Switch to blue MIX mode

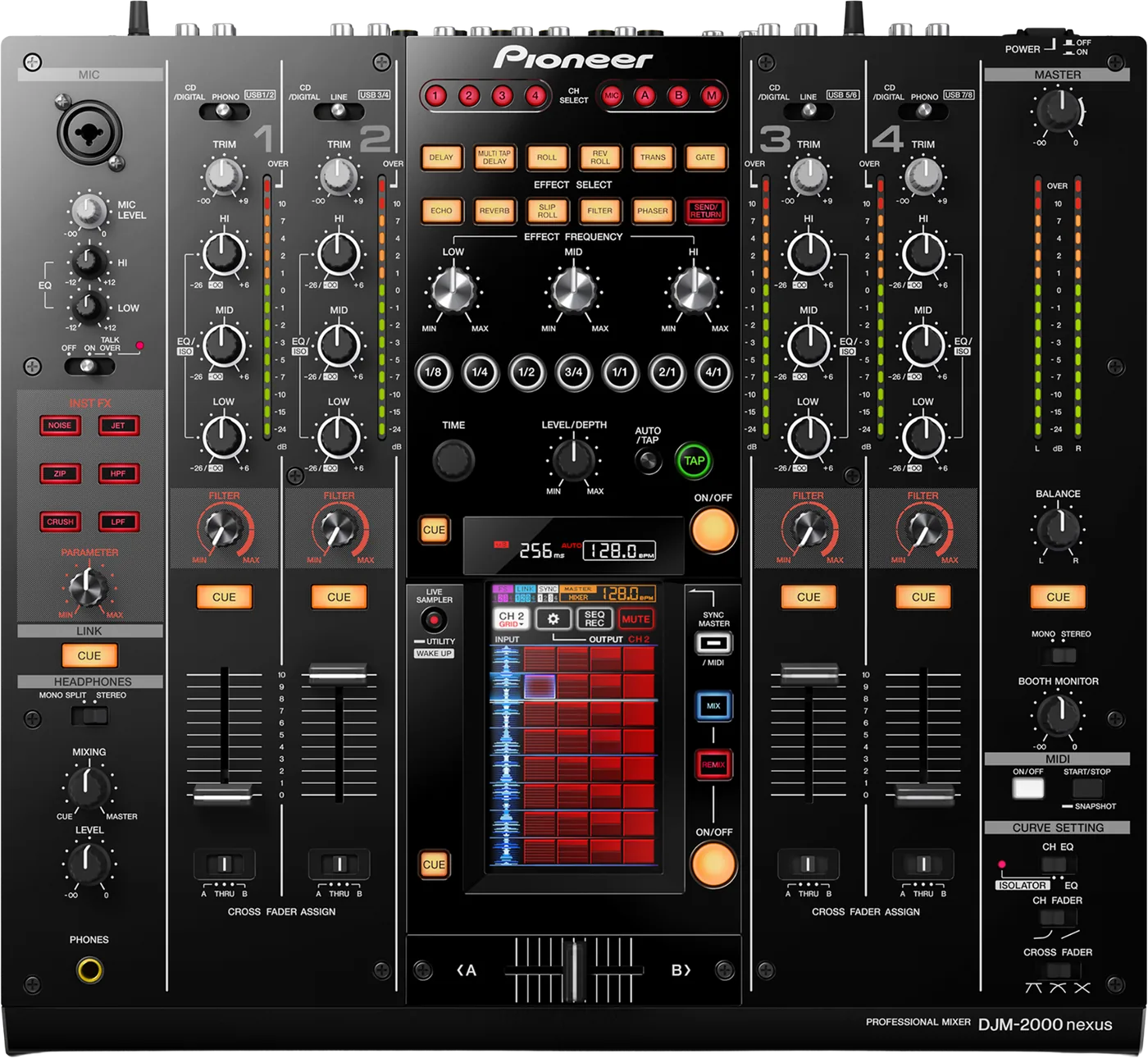click(x=713, y=705)
